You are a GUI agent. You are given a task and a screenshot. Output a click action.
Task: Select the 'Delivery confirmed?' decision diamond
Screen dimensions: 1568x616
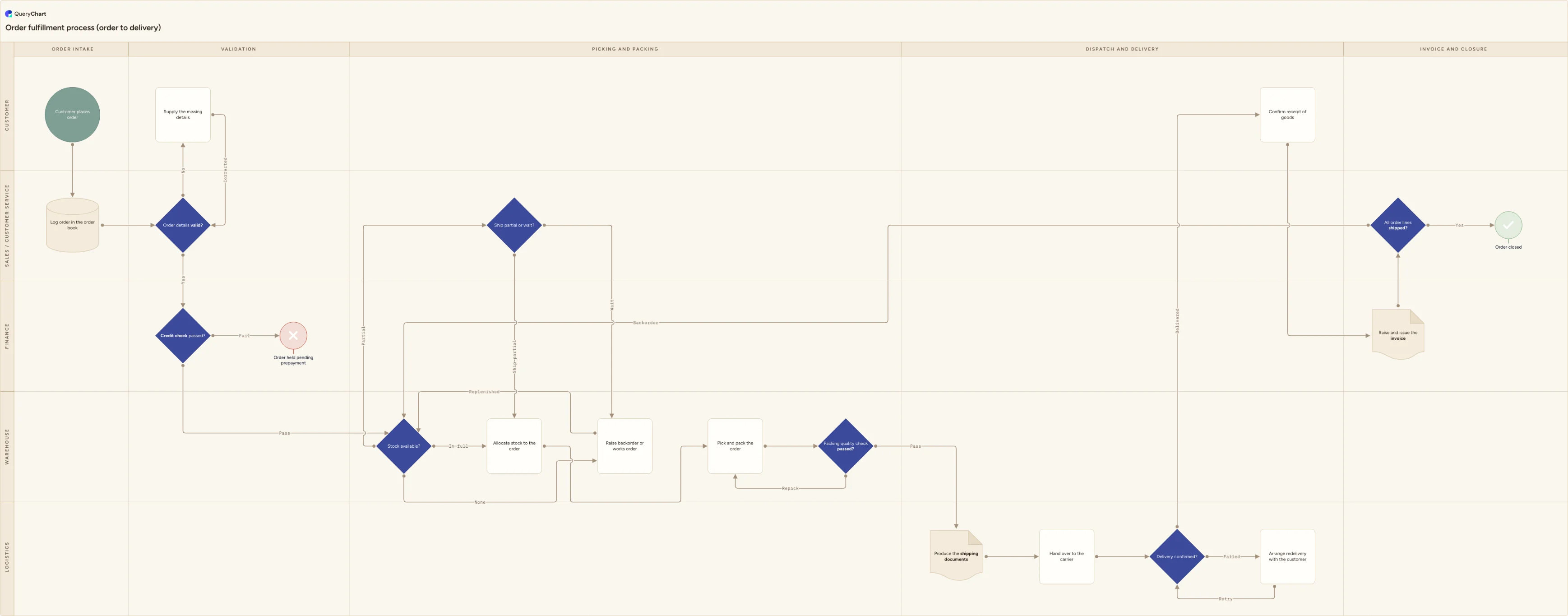[1177, 556]
